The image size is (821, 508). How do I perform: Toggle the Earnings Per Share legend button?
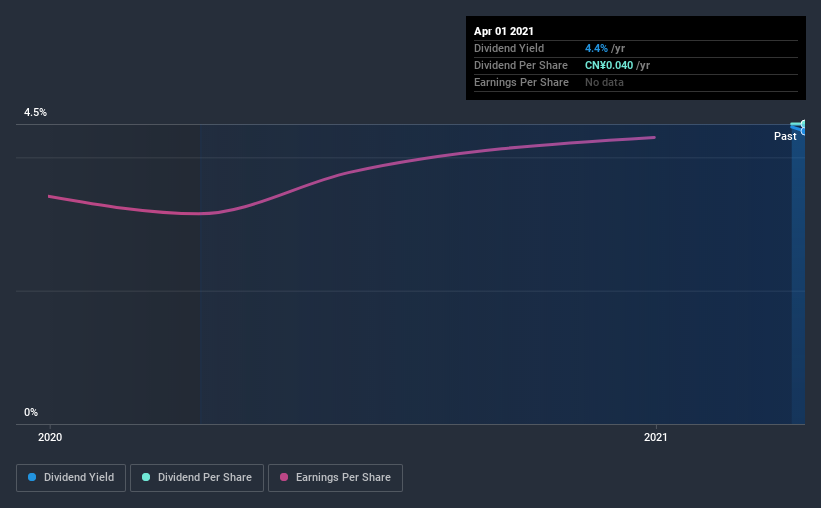335,478
